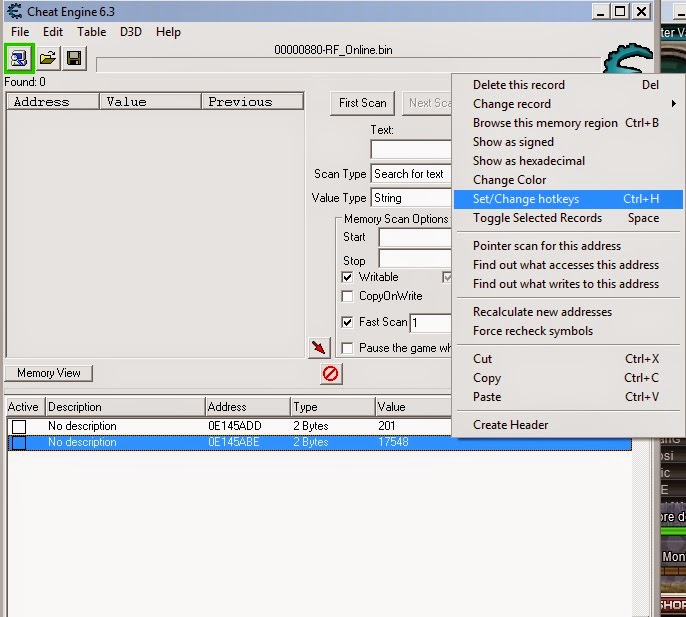Click the Next Scan button
Screen dimensions: 686x617
pos(427,103)
